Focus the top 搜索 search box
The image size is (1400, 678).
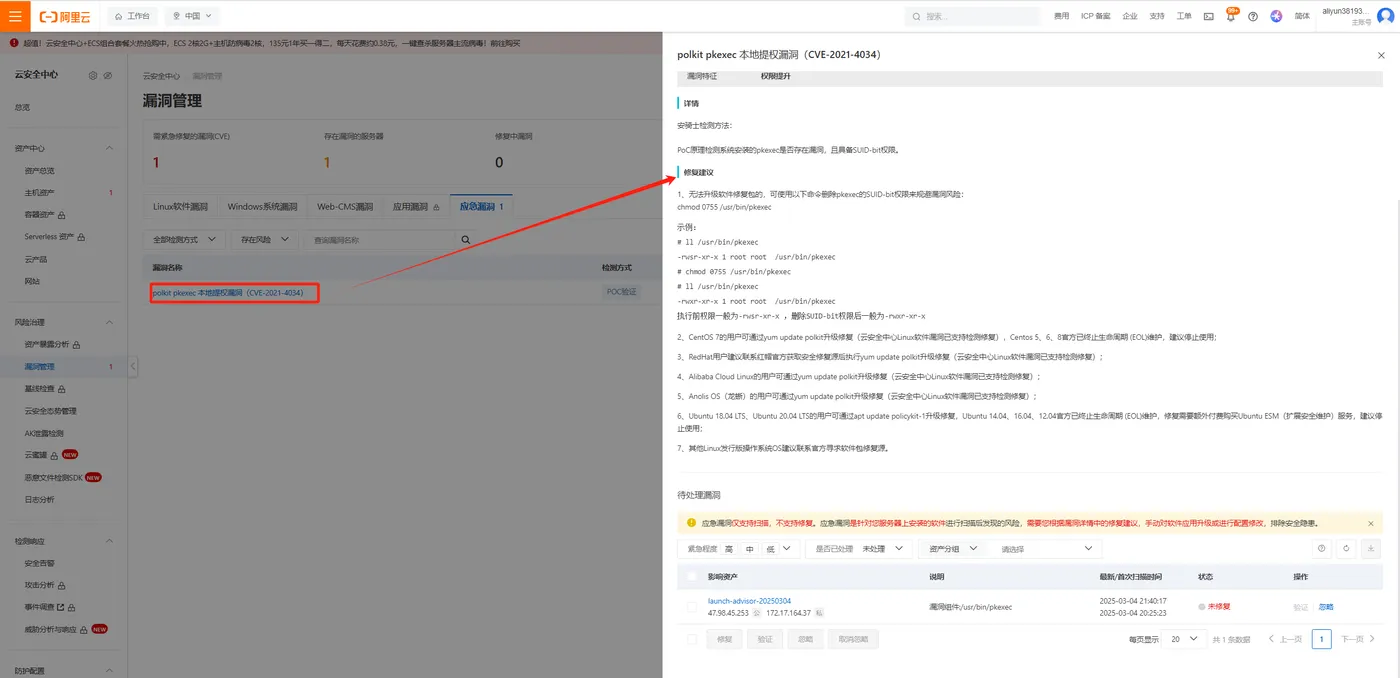(973, 16)
